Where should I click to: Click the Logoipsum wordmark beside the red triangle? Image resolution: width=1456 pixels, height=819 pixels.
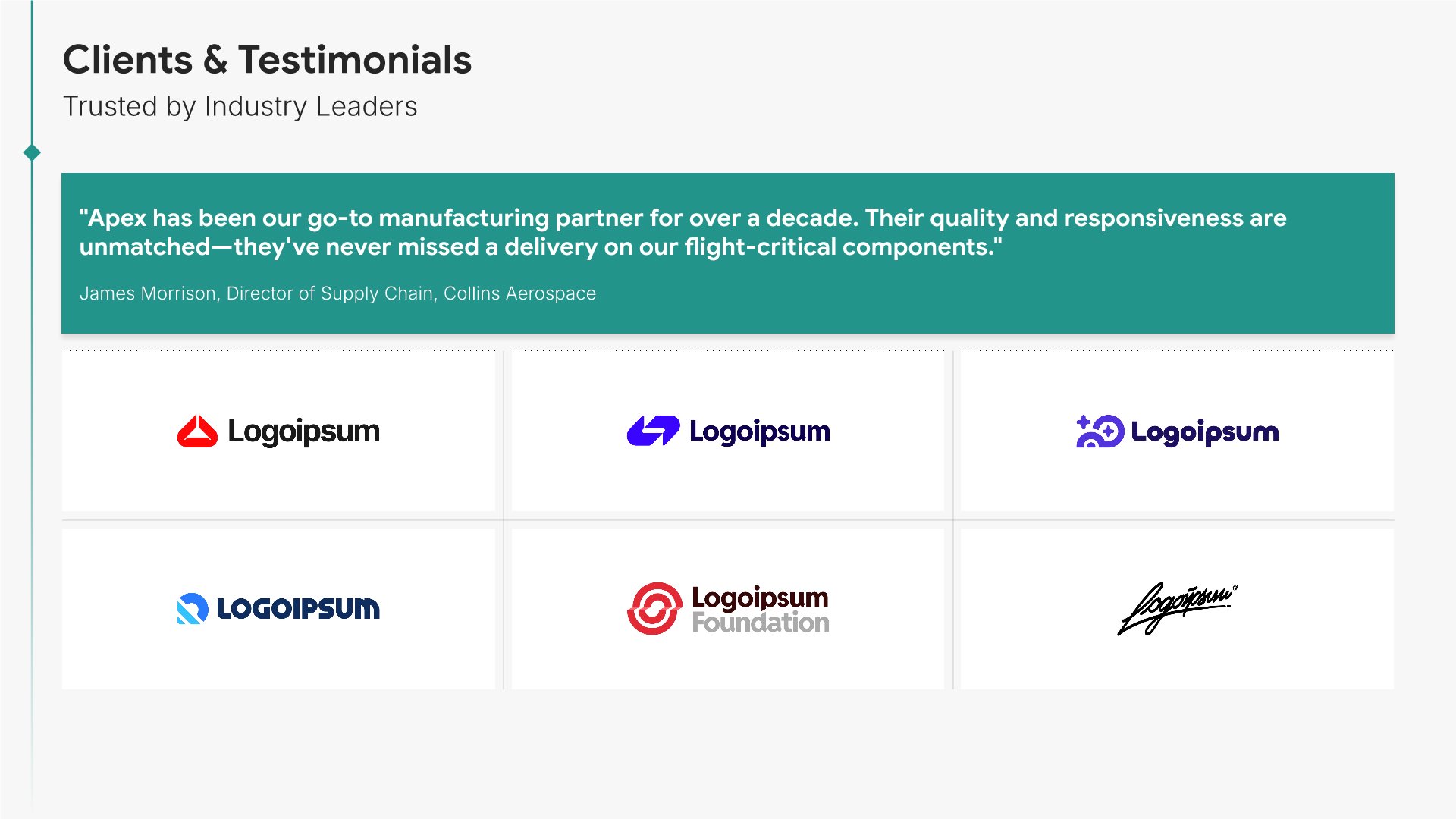(303, 431)
